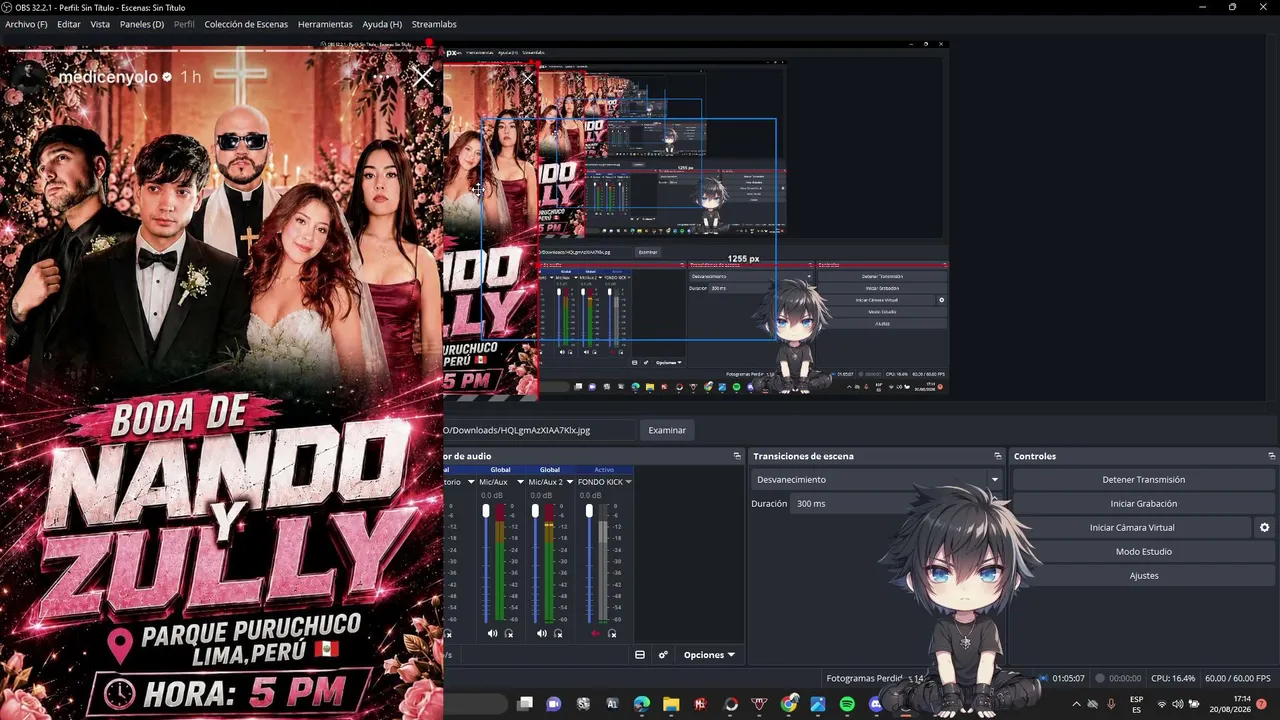Open advanced audio properties gears icon
Screen dimensions: 1280x720
[663, 655]
